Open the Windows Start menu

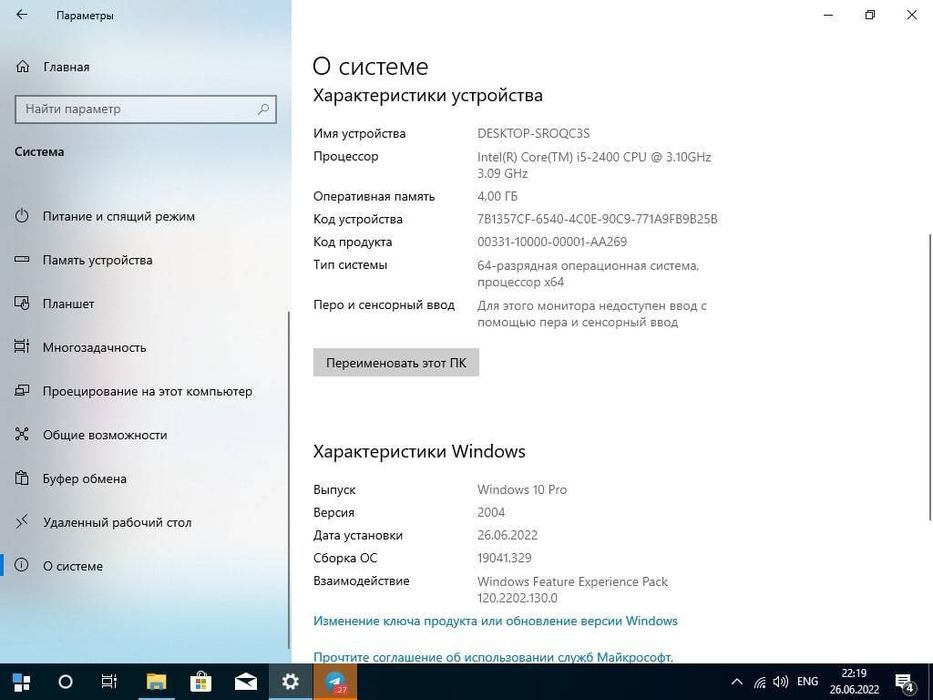click(21, 682)
